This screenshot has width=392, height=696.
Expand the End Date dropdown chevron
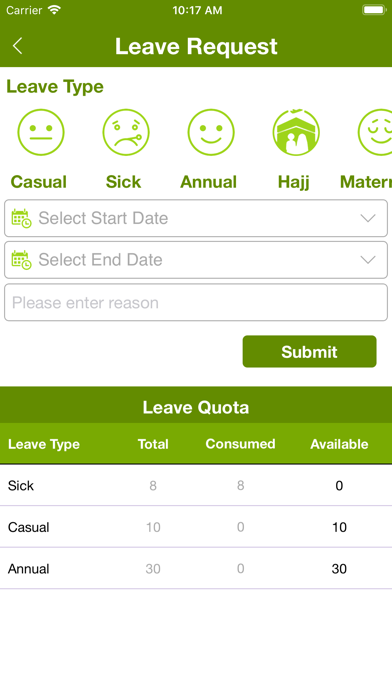pyautogui.click(x=368, y=260)
